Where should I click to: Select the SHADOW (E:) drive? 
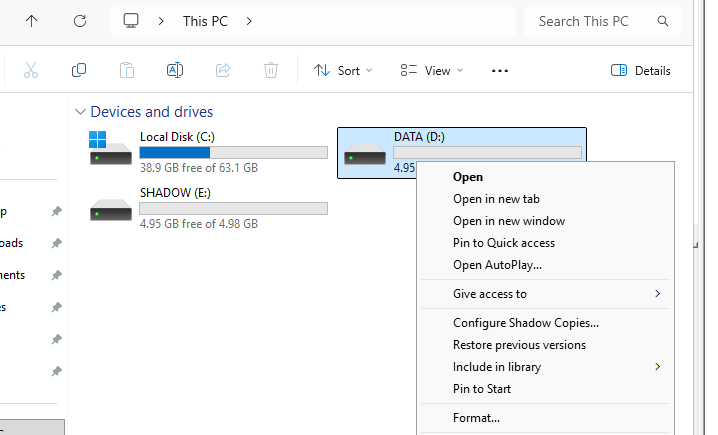click(x=207, y=208)
